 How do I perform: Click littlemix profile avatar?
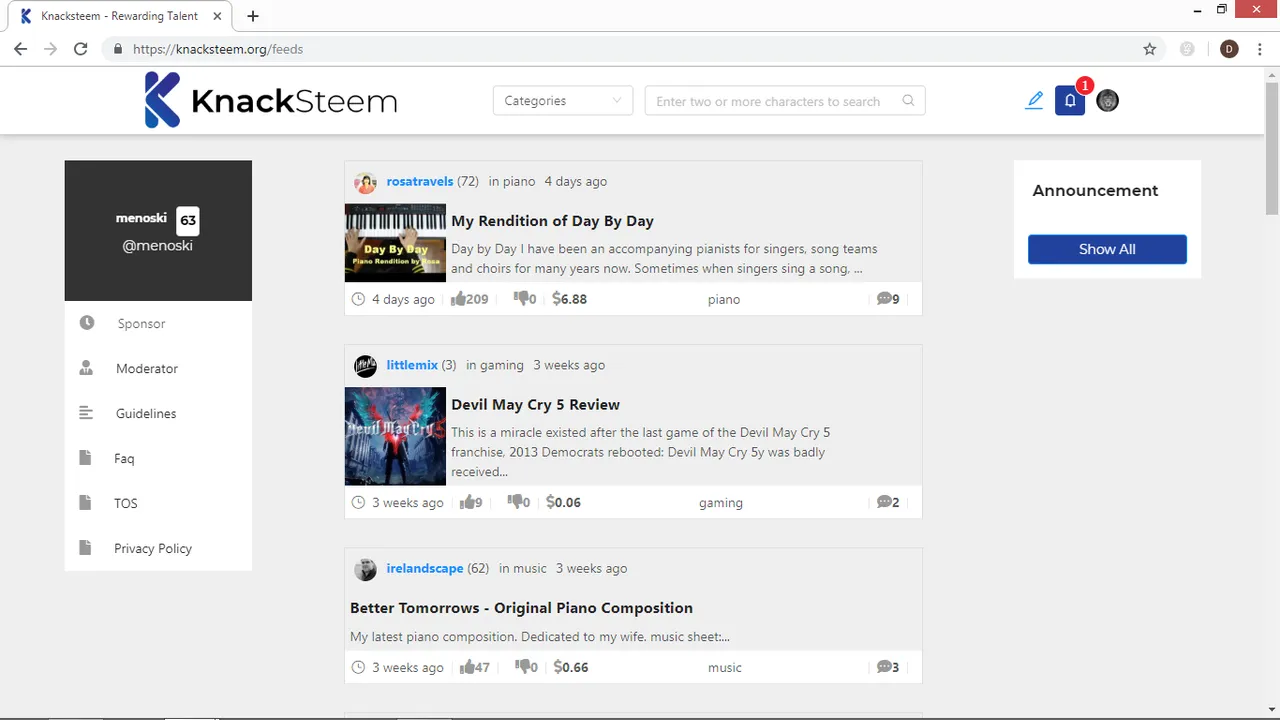pos(365,366)
